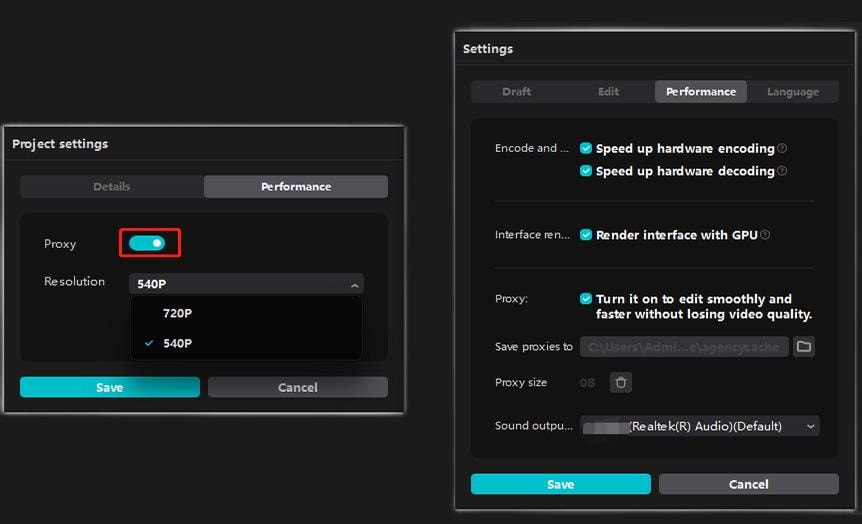Uncheck Speed up hardware encoding
The image size is (862, 524).
coord(586,148)
